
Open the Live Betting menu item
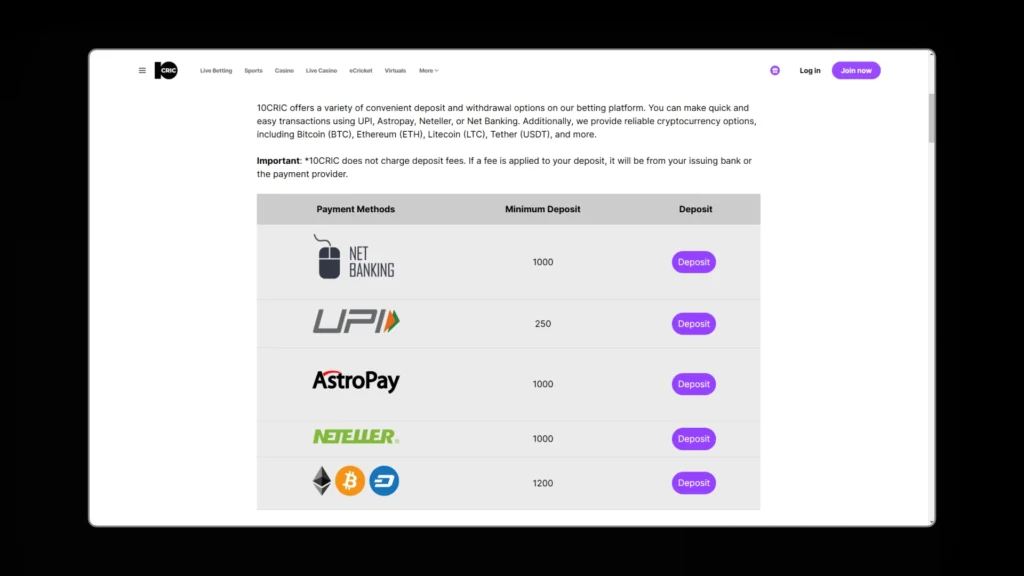[216, 71]
